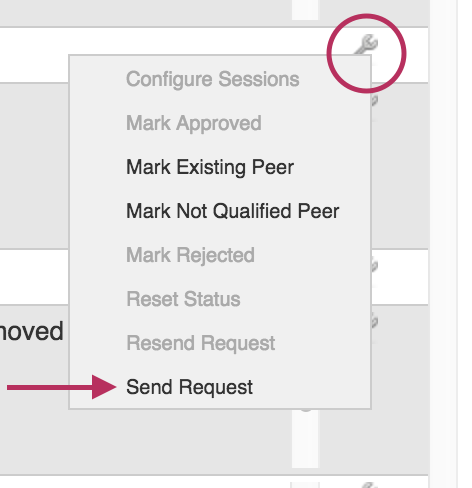Choose Resend Request menu item
Screen dimensions: 472x488
pyautogui.click(x=201, y=343)
